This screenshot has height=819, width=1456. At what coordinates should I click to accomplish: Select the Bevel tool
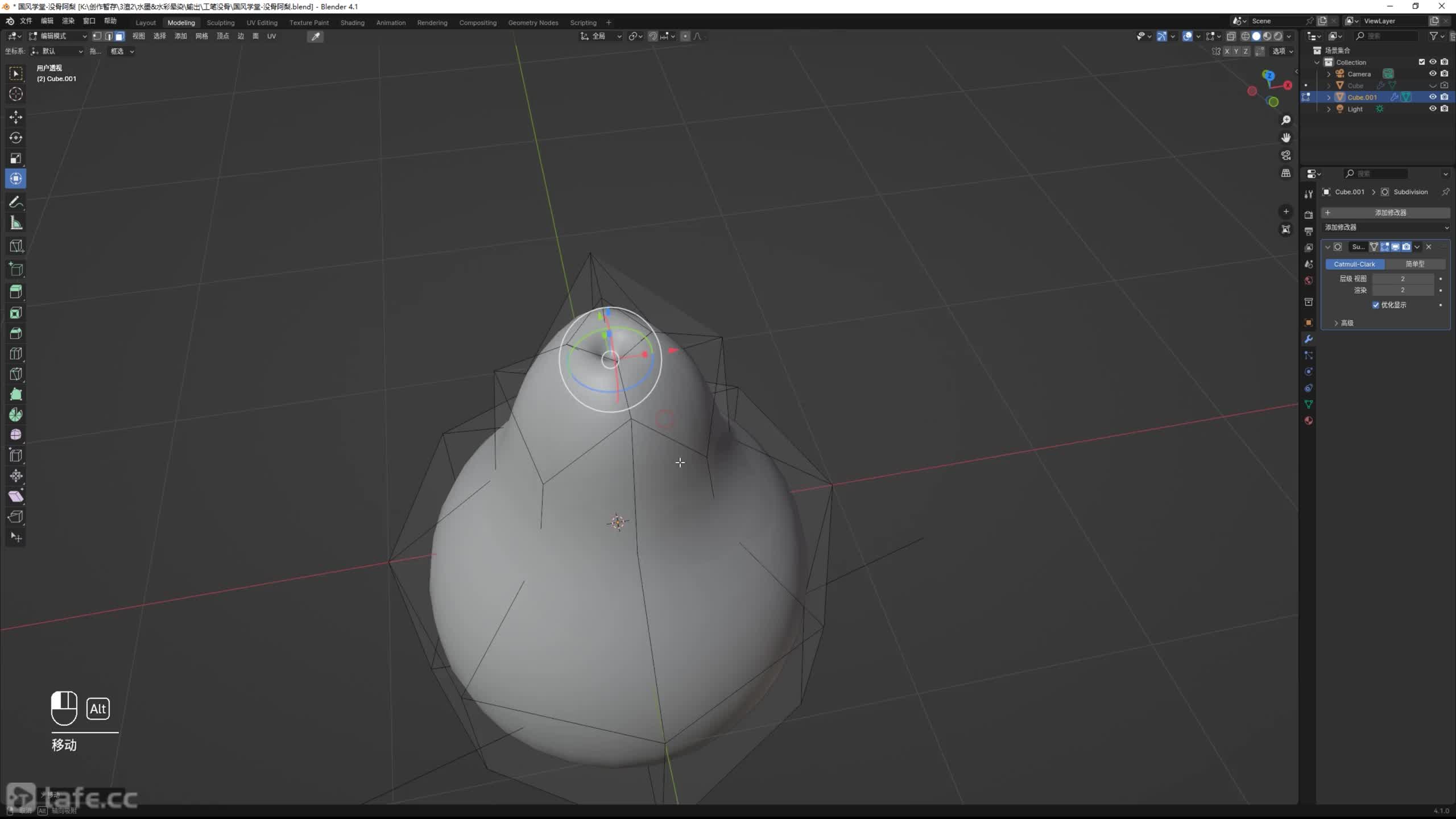pyautogui.click(x=15, y=333)
